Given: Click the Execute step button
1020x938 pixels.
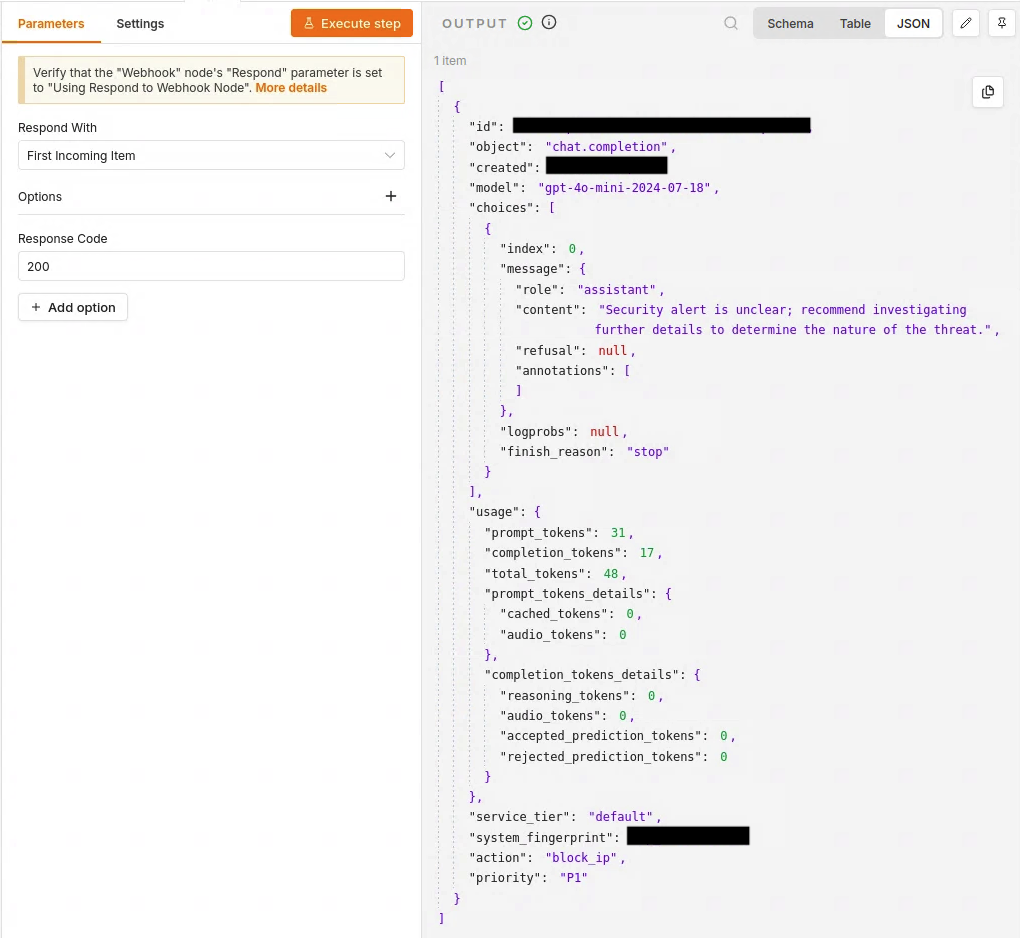Looking at the screenshot, I should tap(352, 23).
